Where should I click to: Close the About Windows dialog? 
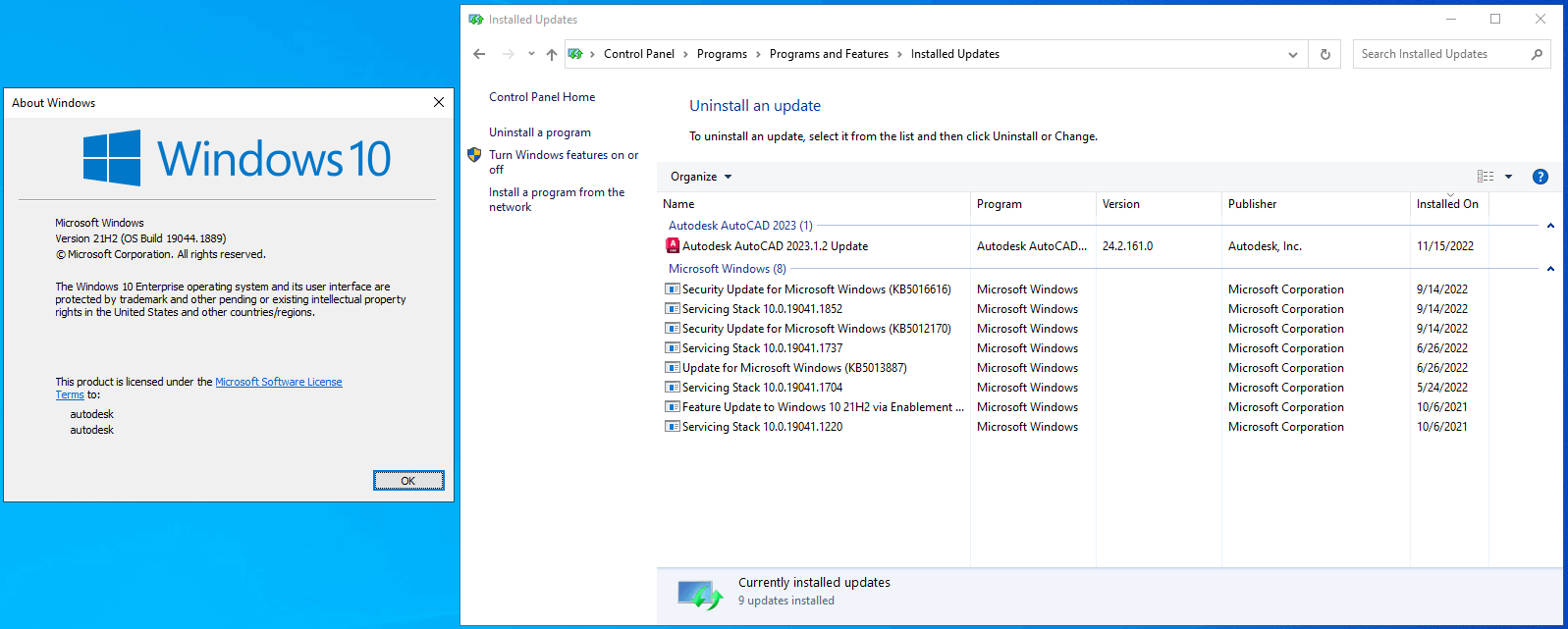(439, 102)
